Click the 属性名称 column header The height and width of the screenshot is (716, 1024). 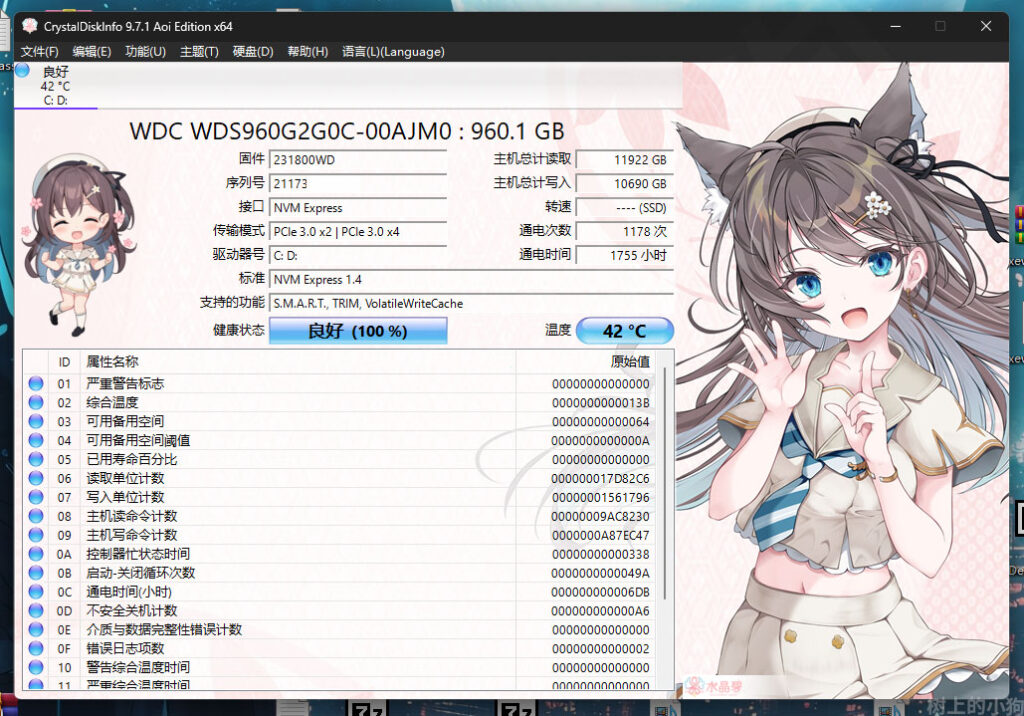[x=298, y=362]
